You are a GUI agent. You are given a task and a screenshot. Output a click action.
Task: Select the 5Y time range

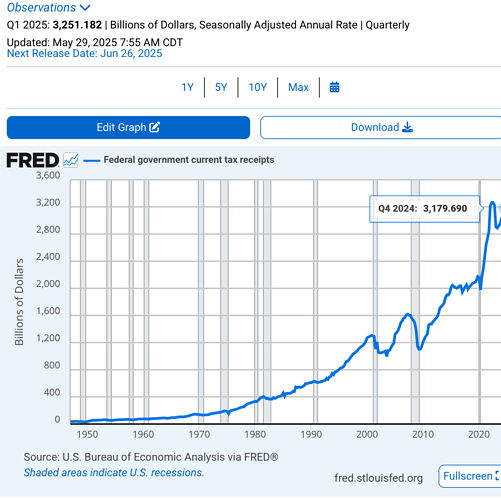tap(221, 87)
